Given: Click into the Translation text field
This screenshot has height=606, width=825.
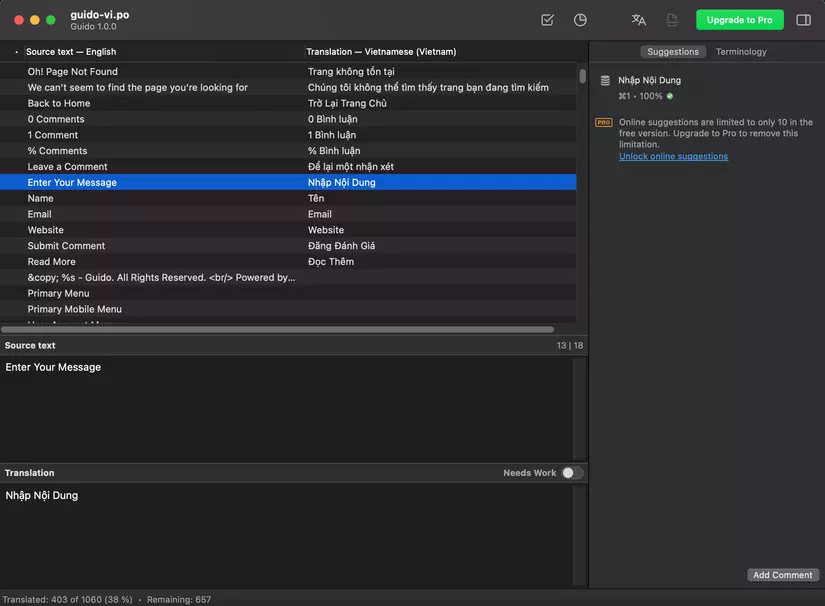Looking at the screenshot, I should tap(286, 534).
